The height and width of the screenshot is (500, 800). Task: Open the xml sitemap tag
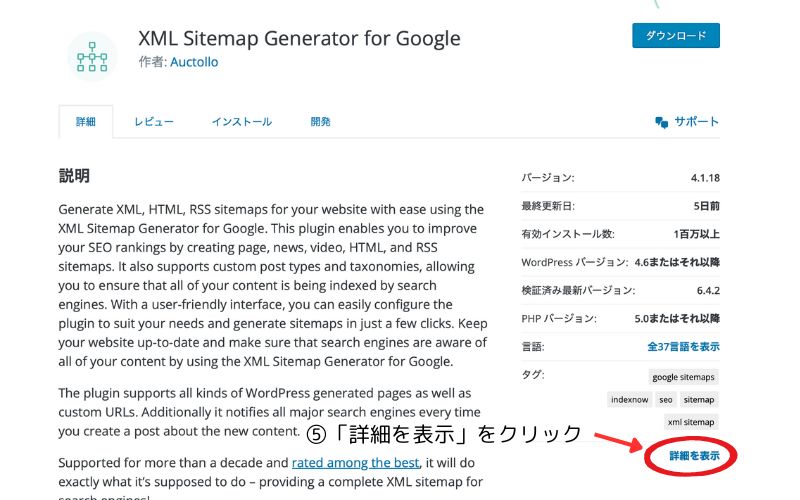point(691,422)
